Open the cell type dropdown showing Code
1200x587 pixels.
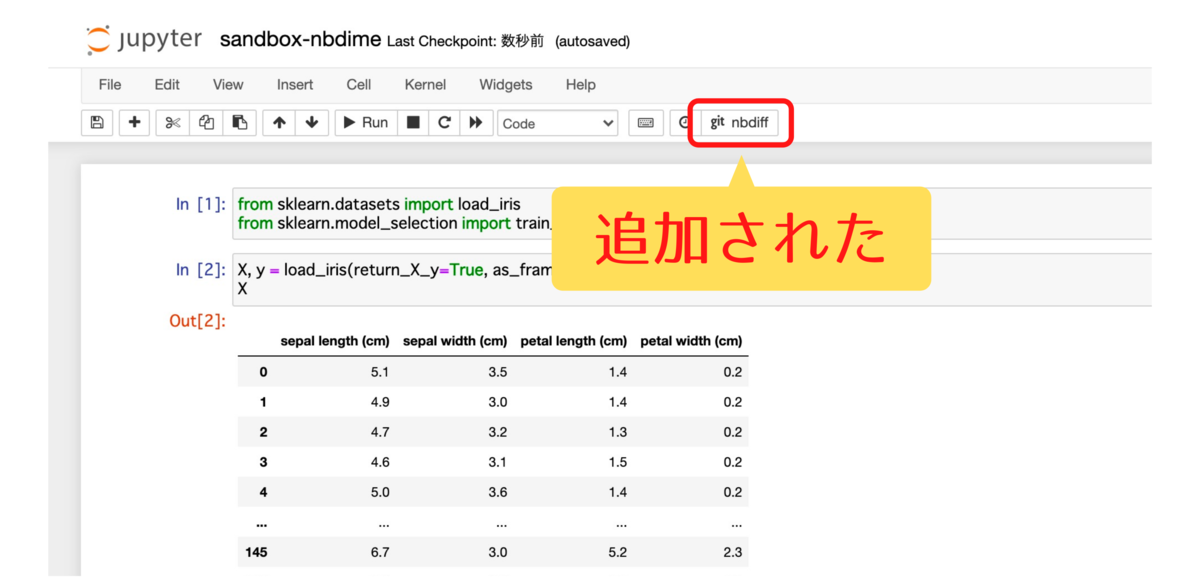point(557,122)
